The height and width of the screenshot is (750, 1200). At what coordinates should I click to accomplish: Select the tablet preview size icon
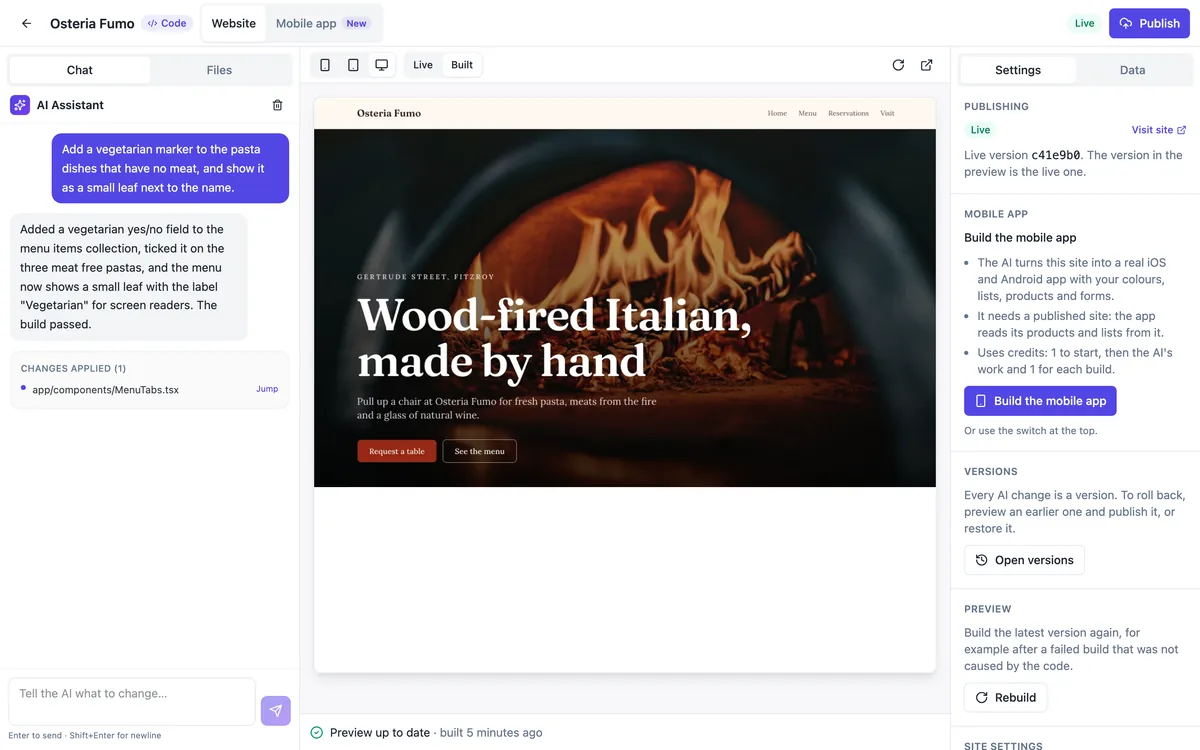(353, 65)
